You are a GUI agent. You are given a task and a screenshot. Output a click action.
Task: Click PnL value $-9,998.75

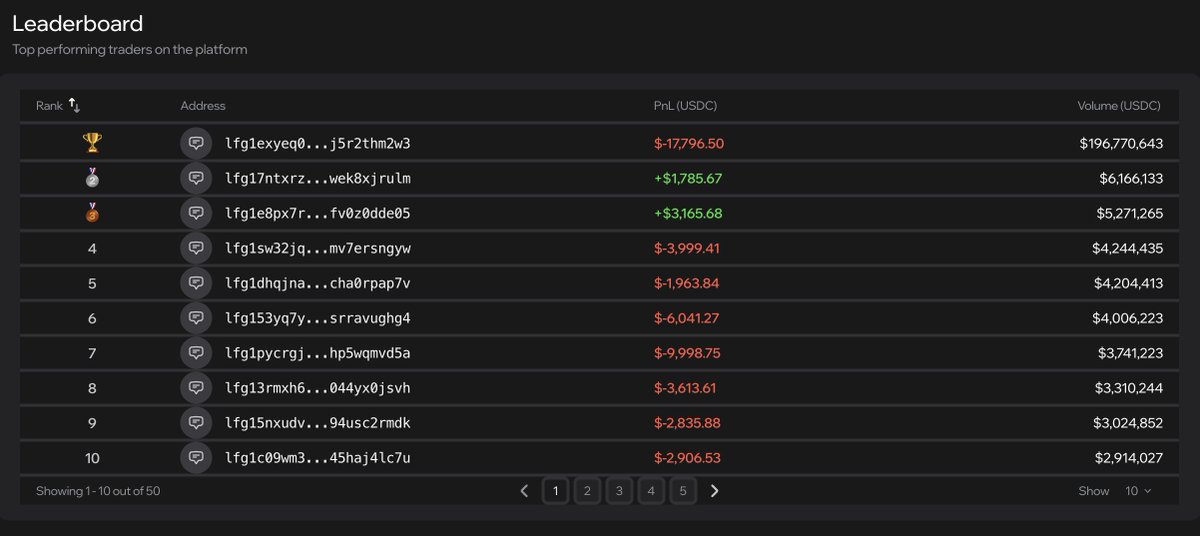click(x=687, y=353)
